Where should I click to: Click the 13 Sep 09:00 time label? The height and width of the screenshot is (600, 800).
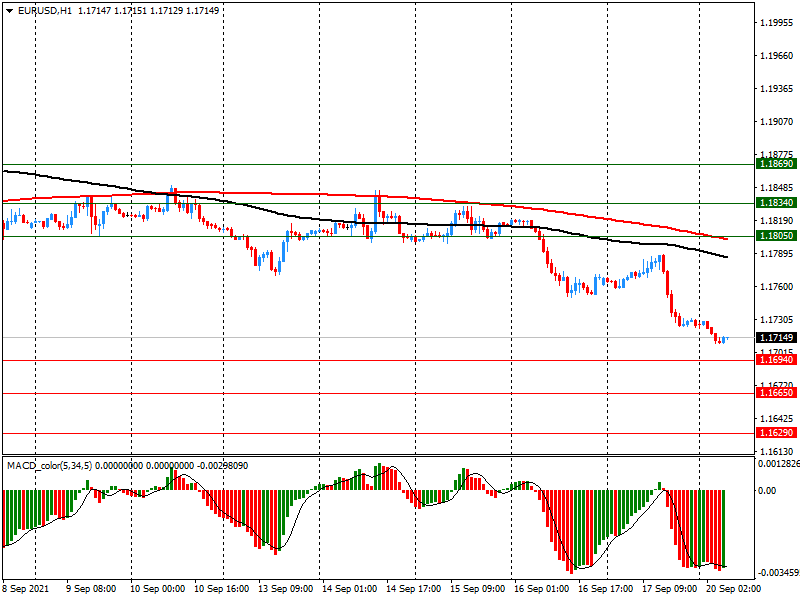[x=286, y=589]
